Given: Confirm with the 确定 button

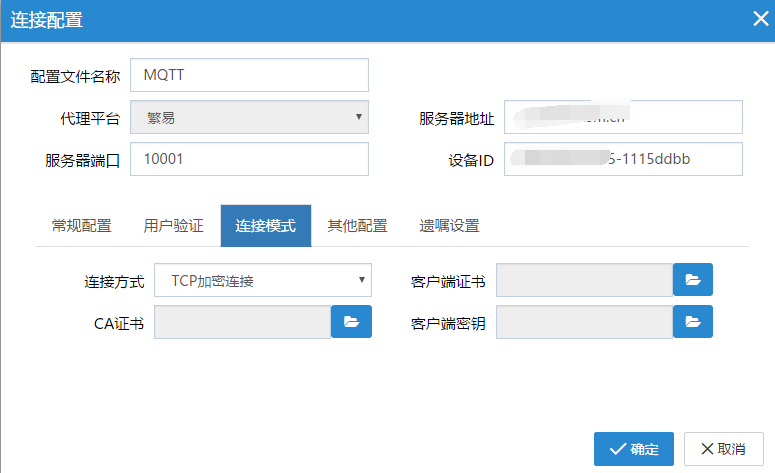Looking at the screenshot, I should [x=633, y=449].
